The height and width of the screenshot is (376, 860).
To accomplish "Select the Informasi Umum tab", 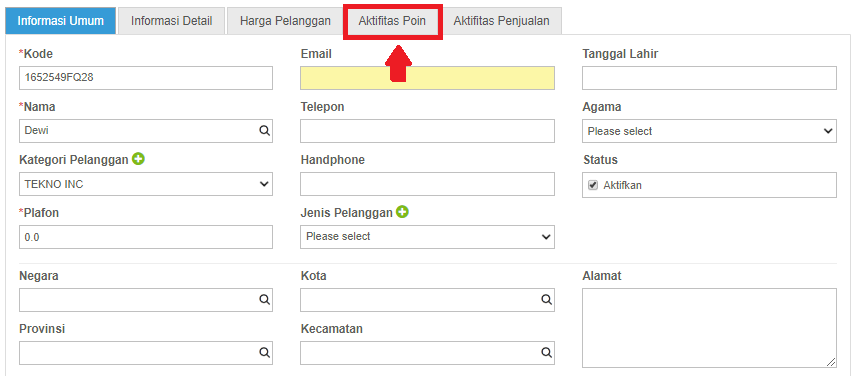I will pos(60,21).
